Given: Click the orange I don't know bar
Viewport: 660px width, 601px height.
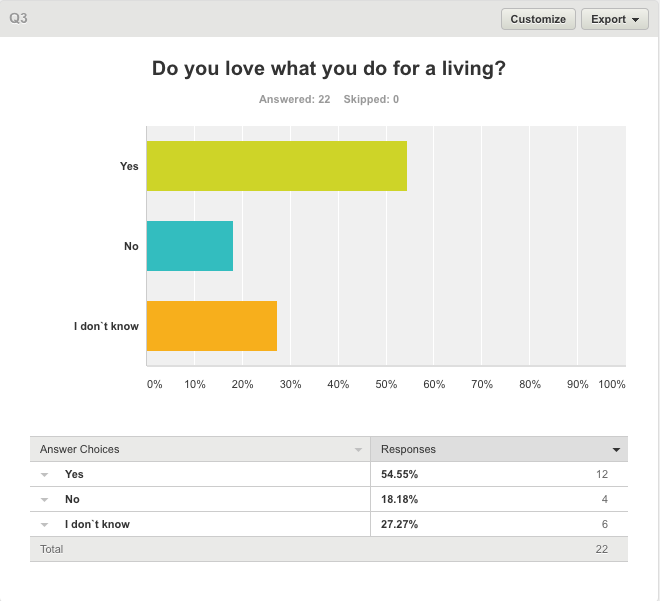Looking at the screenshot, I should click(212, 326).
